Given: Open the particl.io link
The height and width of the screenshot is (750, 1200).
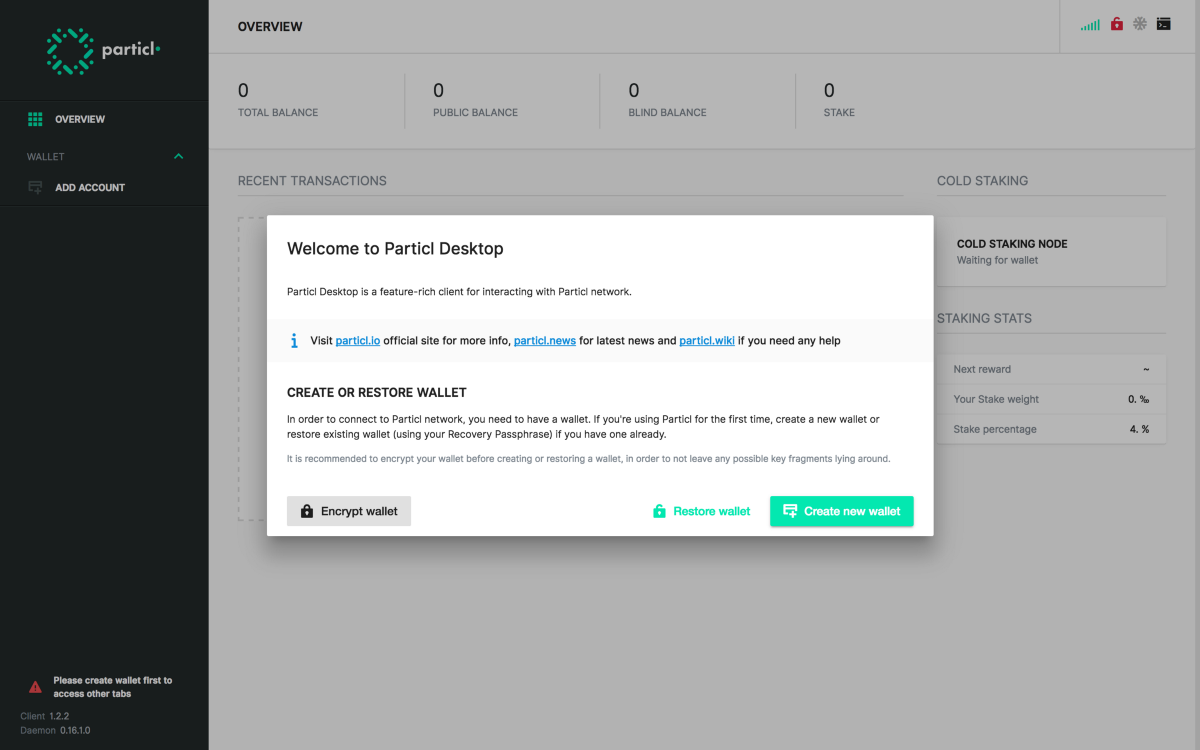Looking at the screenshot, I should pyautogui.click(x=357, y=341).
